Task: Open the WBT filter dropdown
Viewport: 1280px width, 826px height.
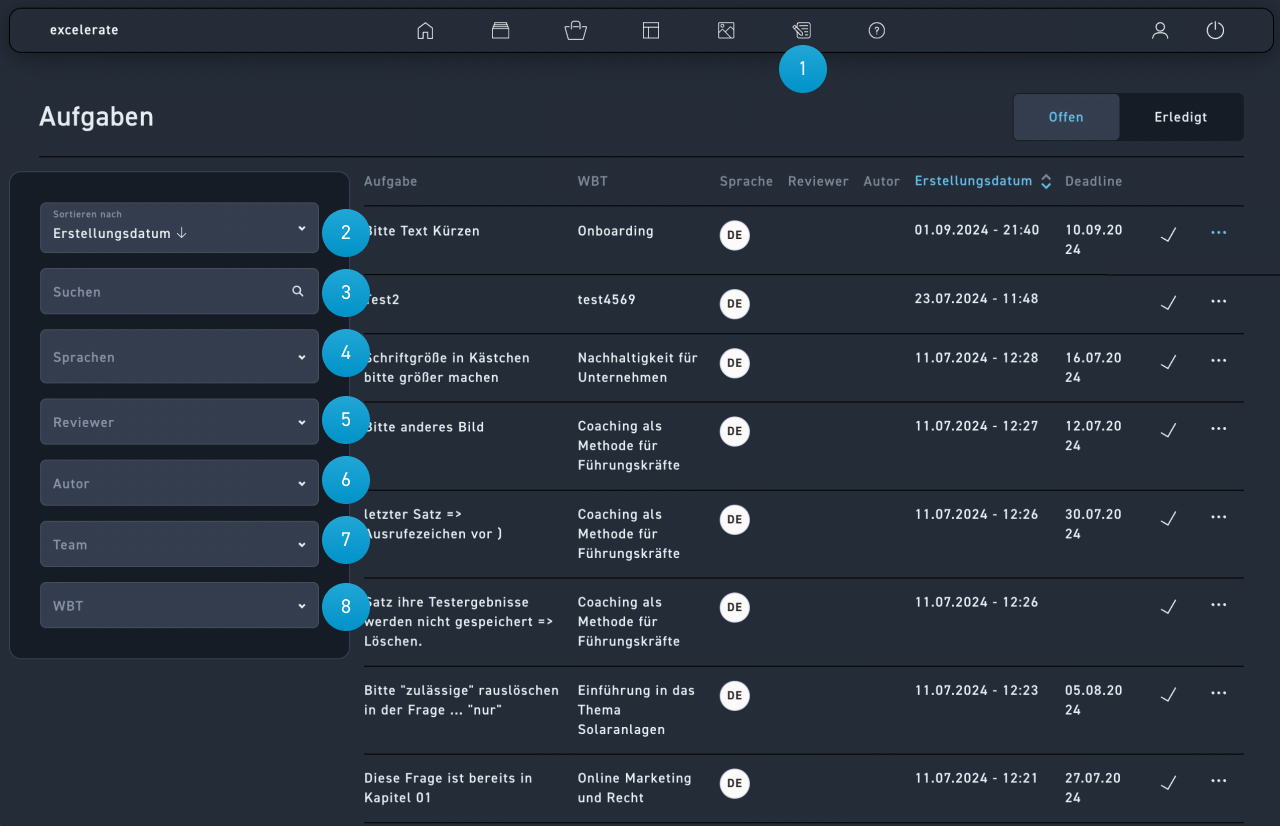Action: tap(179, 606)
